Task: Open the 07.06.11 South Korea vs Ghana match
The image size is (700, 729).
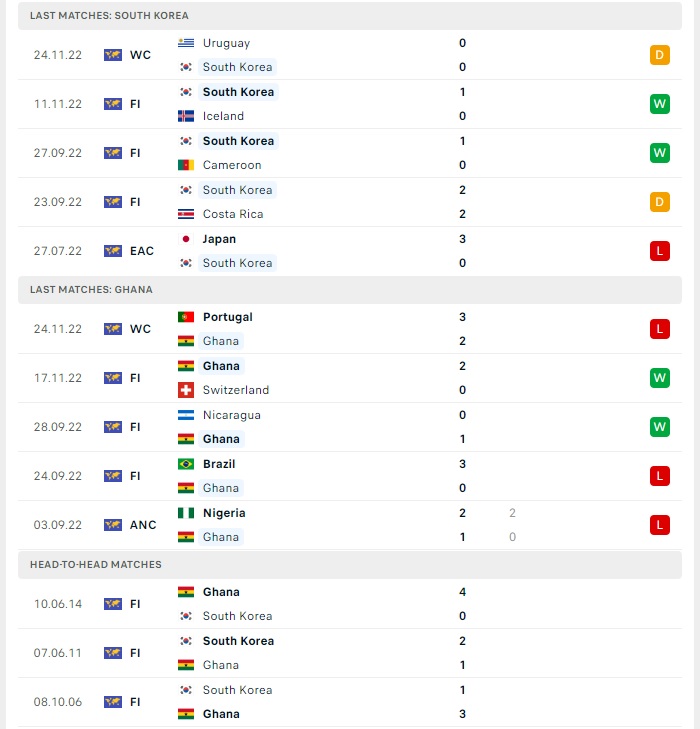Action: tap(350, 653)
